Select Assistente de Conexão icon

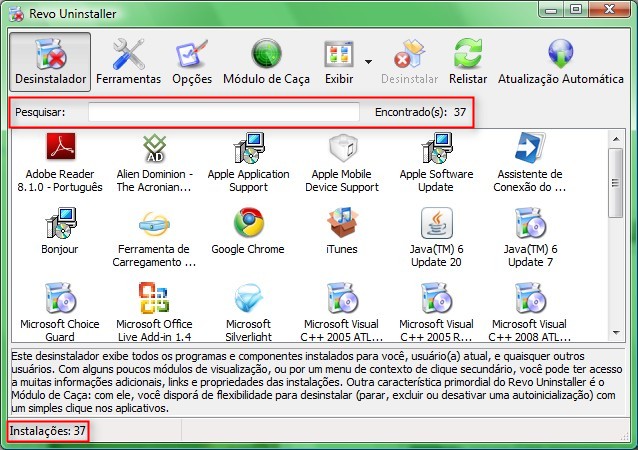click(530, 147)
